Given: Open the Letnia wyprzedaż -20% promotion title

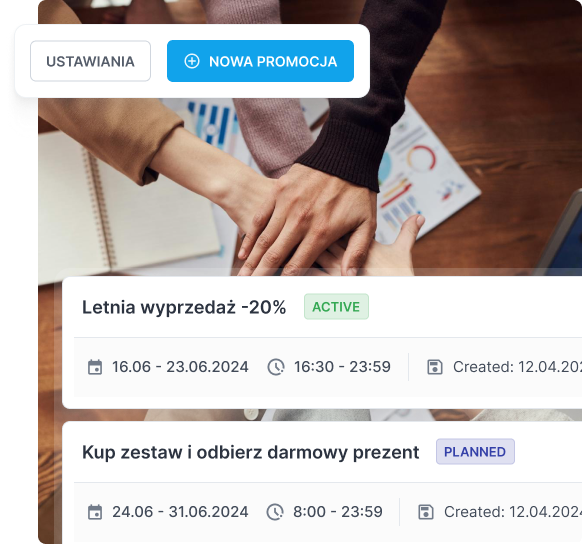Looking at the screenshot, I should [184, 307].
